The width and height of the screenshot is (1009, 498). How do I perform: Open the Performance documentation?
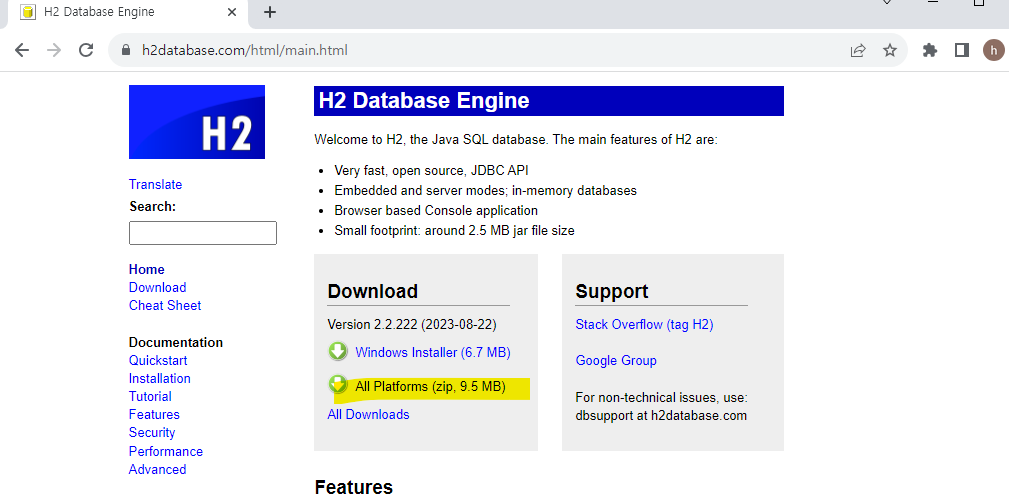[165, 451]
